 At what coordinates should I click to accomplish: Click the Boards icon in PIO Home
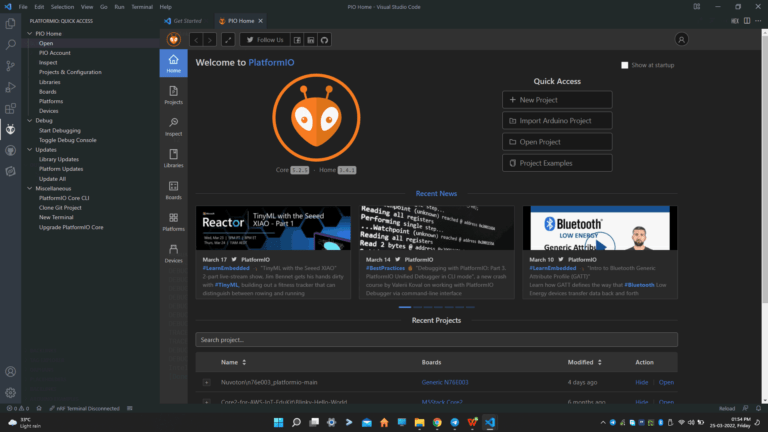pyautogui.click(x=173, y=190)
